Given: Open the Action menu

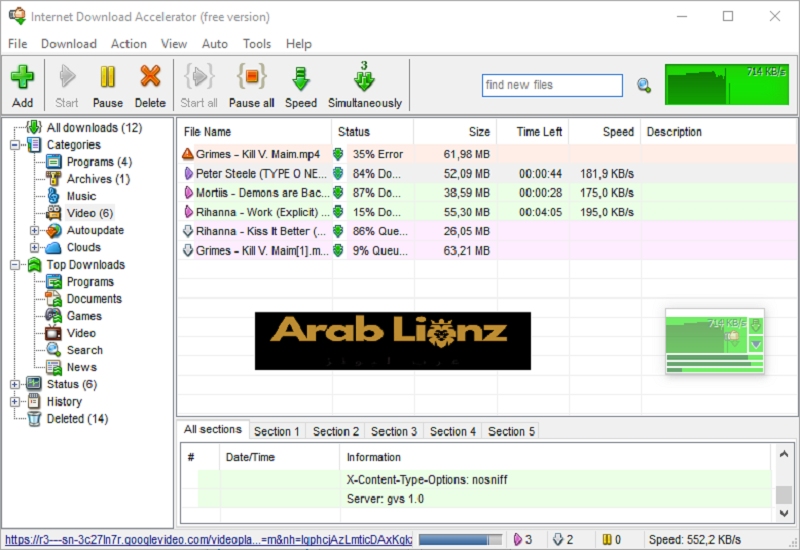Looking at the screenshot, I should (129, 44).
